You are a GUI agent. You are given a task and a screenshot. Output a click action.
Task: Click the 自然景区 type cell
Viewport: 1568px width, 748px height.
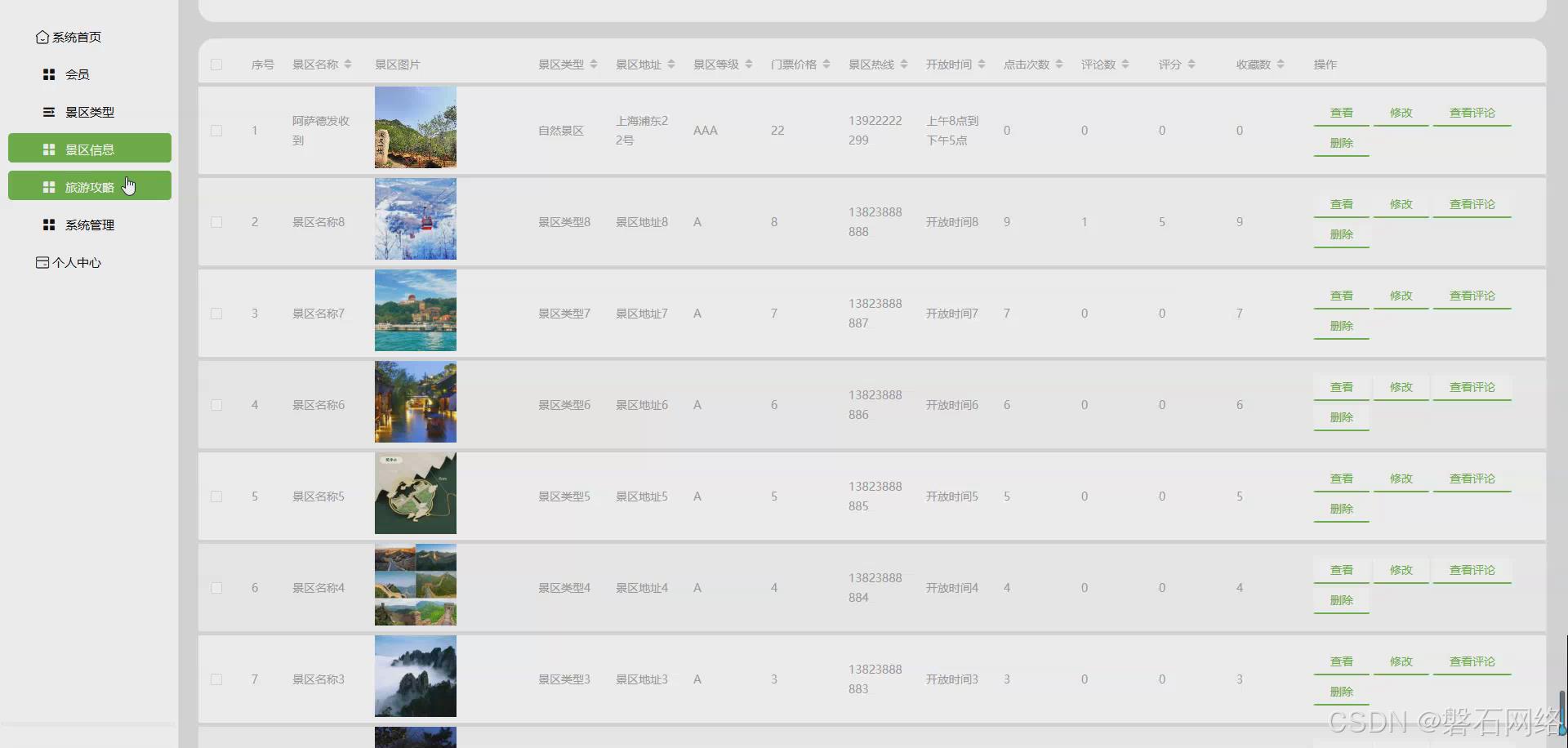pyautogui.click(x=561, y=131)
